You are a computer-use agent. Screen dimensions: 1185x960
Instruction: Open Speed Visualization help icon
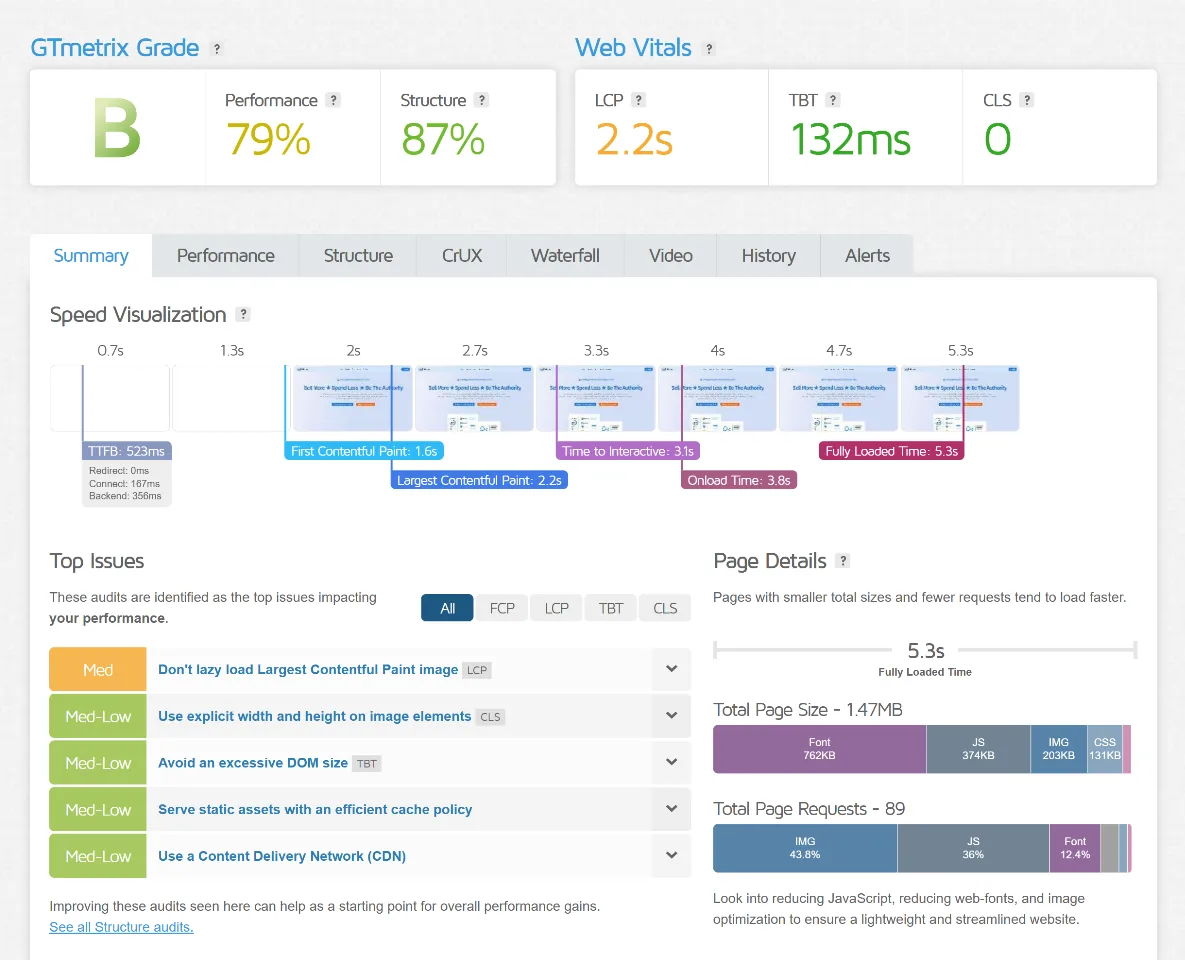[243, 314]
